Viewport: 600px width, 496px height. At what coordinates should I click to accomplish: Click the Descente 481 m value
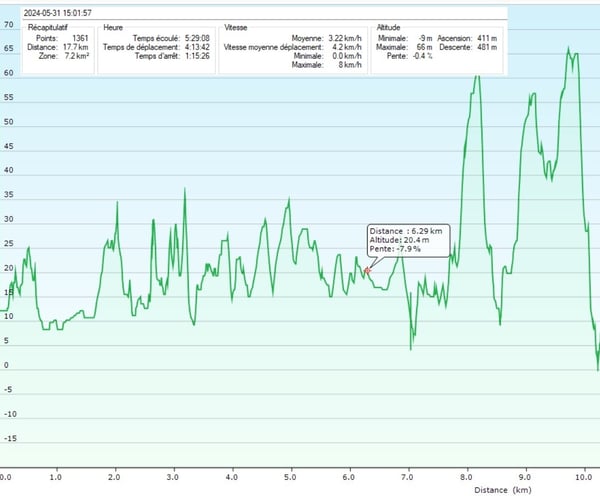(x=487, y=47)
